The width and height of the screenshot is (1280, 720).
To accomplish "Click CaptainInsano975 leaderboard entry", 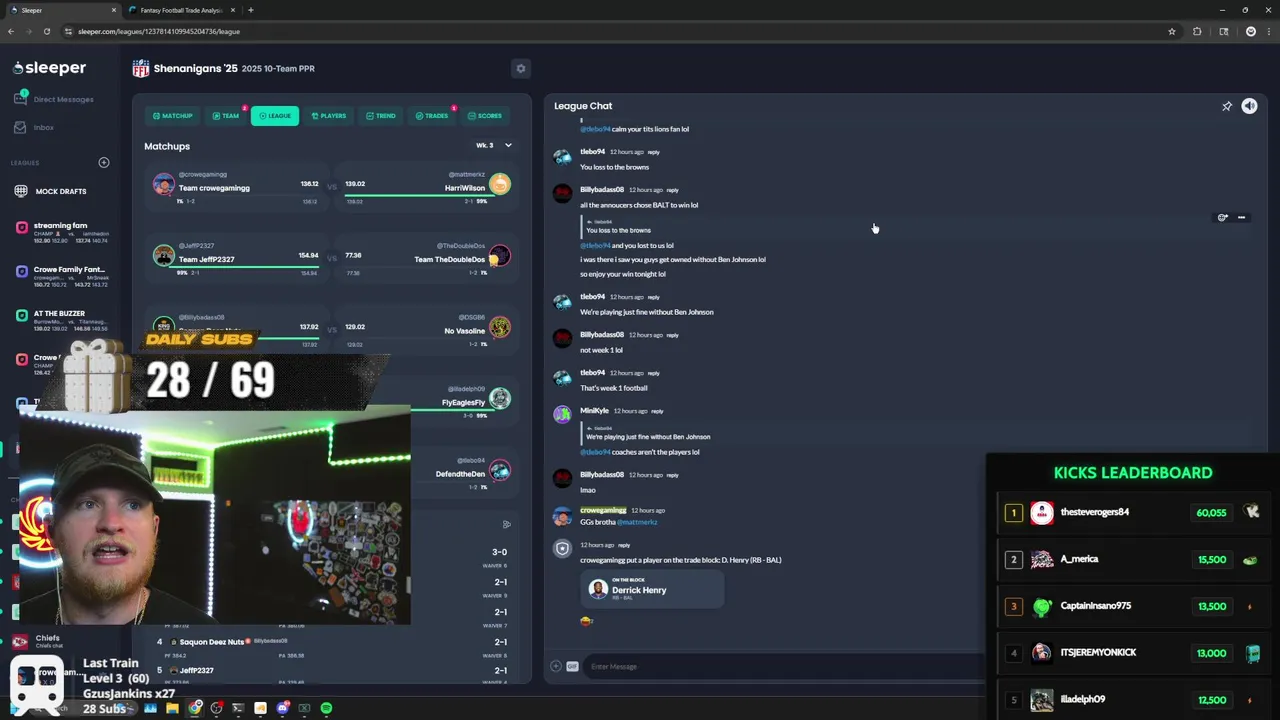I will (x=1095, y=606).
